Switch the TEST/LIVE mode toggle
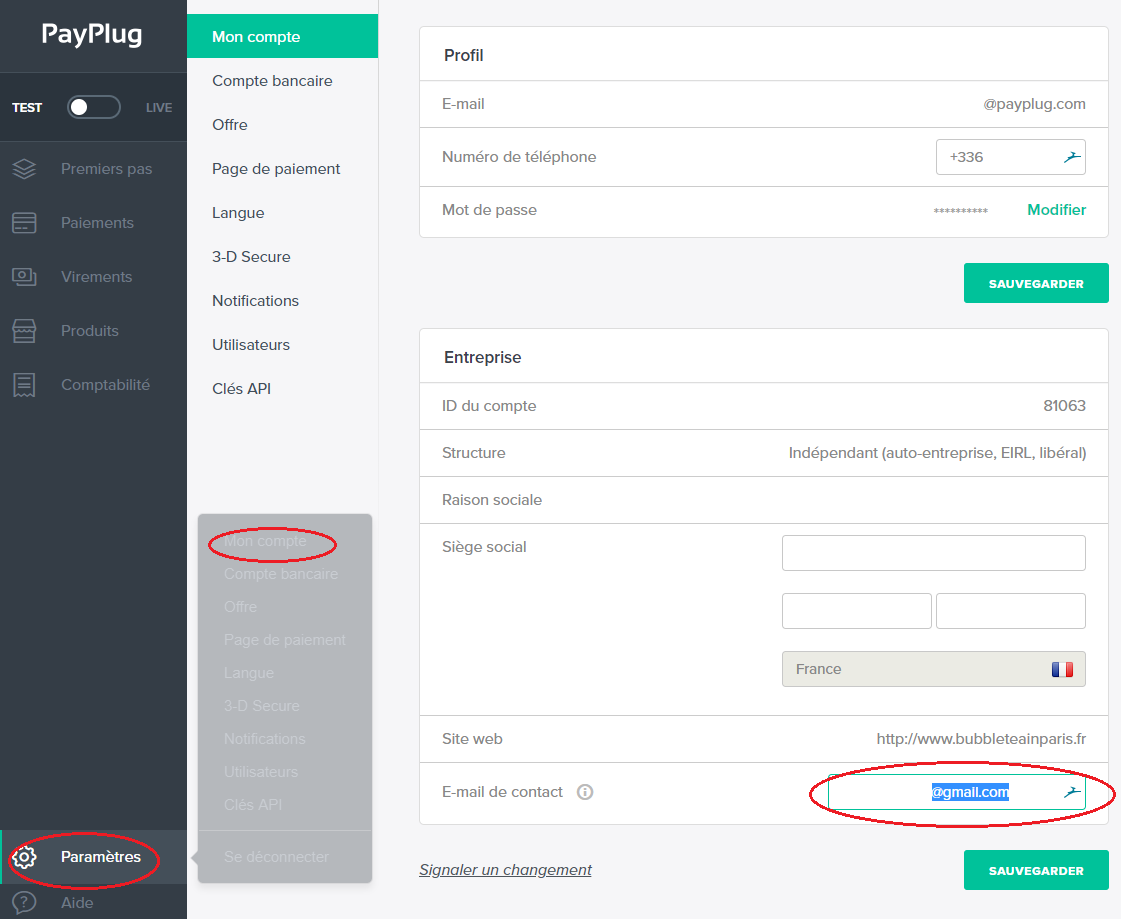The width and height of the screenshot is (1121, 919). pyautogui.click(x=94, y=107)
